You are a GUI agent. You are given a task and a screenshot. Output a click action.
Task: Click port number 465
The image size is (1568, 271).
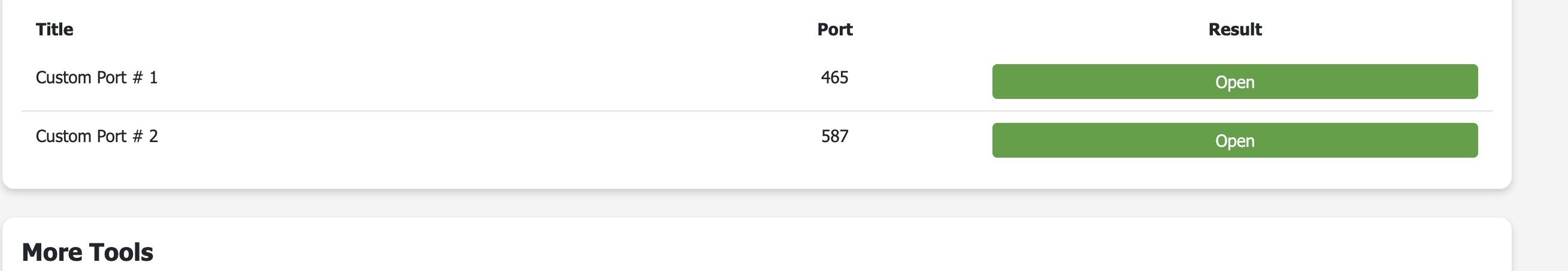pyautogui.click(x=834, y=77)
